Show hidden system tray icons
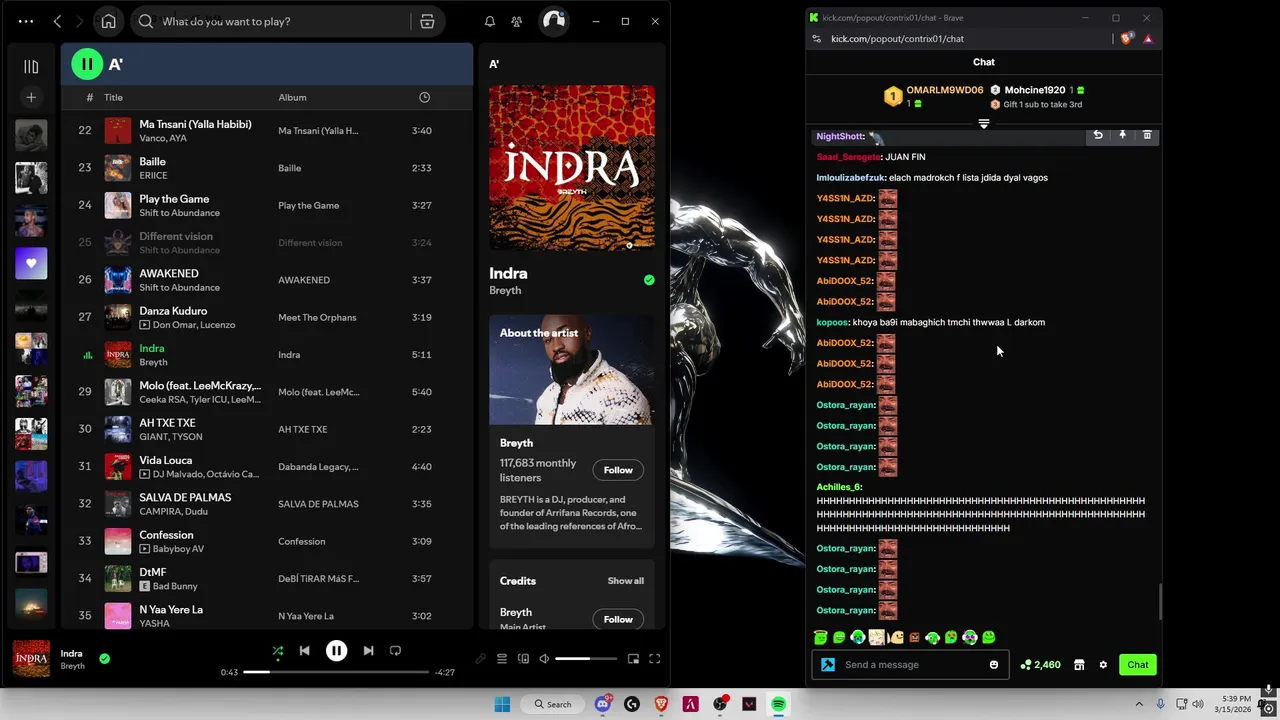 pos(1138,704)
